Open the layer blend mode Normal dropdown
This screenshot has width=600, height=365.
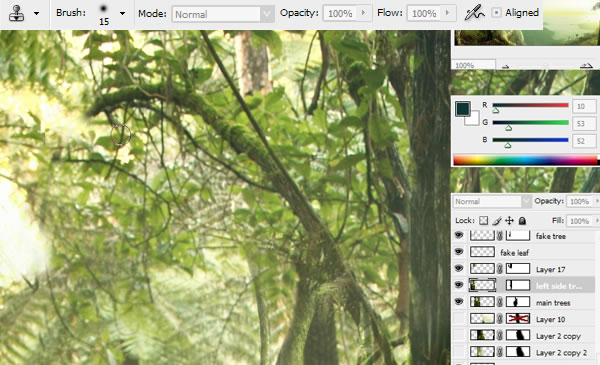click(x=492, y=201)
